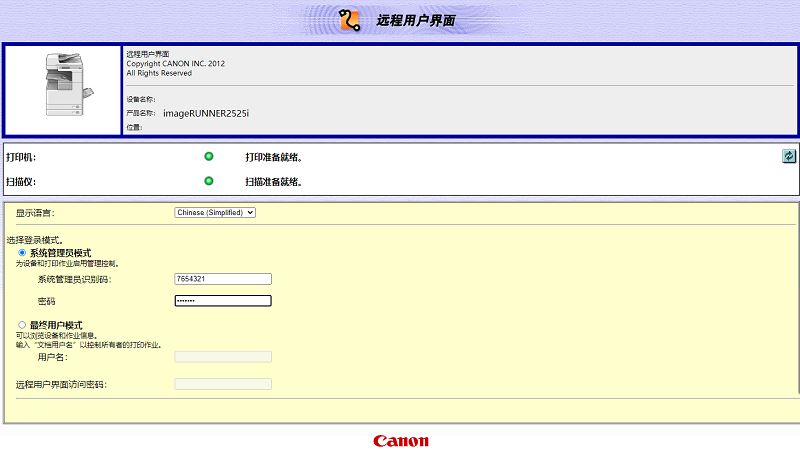Click the imageRUNNER printer device image
Image resolution: width=800 pixels, height=451 pixels.
68,85
